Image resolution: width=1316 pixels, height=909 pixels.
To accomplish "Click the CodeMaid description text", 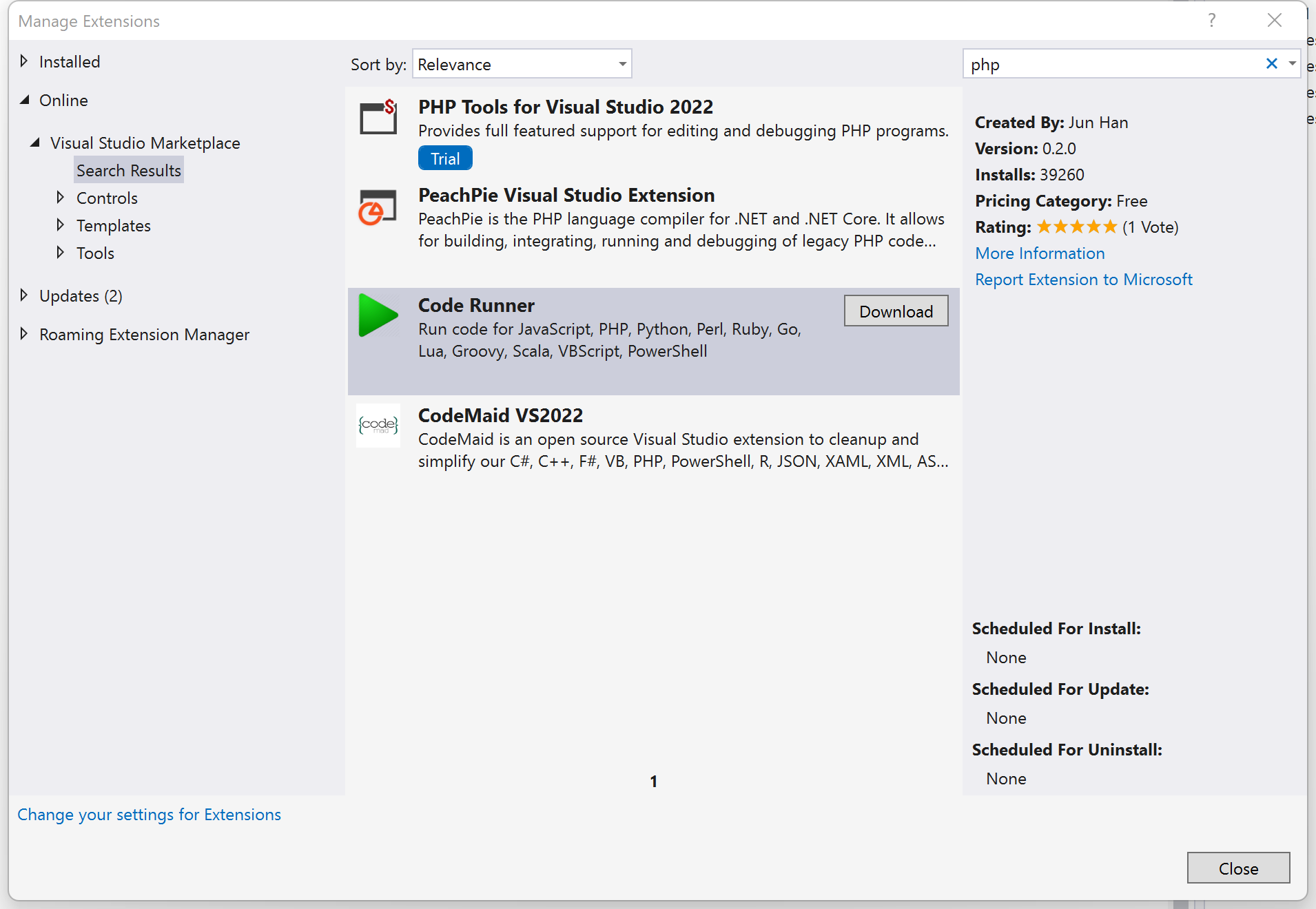I will coord(683,450).
